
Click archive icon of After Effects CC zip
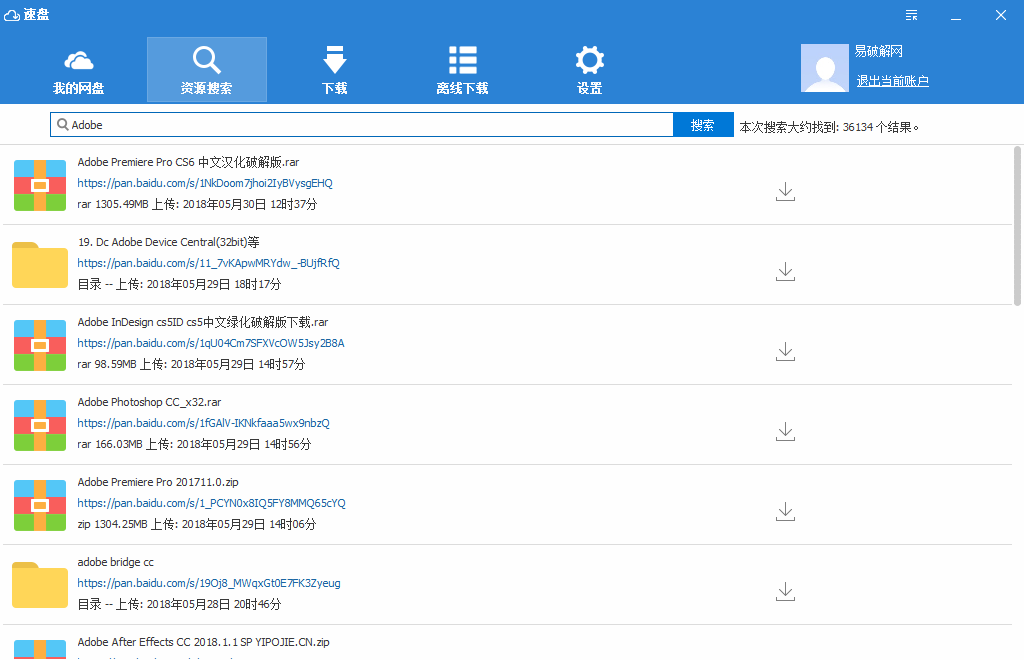(x=40, y=650)
